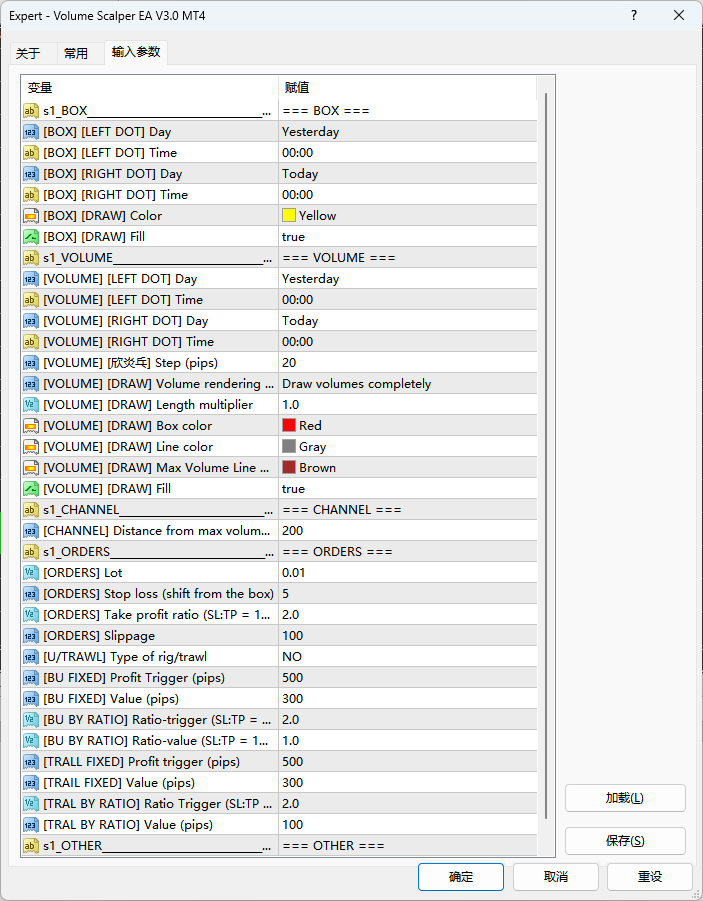Select the [BU FIXED] Profit Trigger (pips) label
Viewport: 703px width, 901px height.
(134, 677)
